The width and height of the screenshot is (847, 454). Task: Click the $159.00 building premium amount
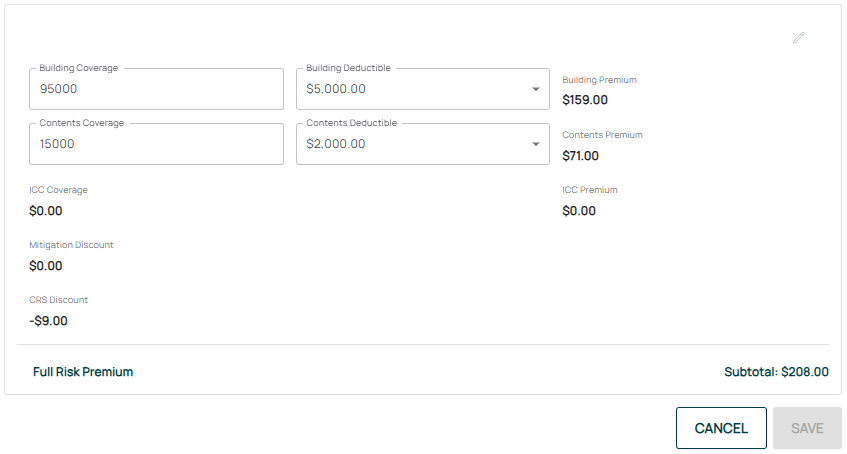point(585,100)
